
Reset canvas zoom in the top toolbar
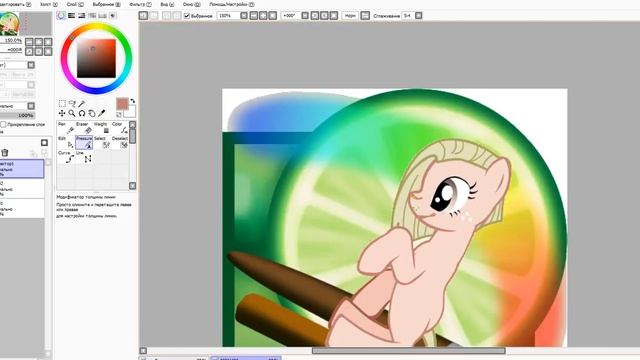(x=273, y=16)
